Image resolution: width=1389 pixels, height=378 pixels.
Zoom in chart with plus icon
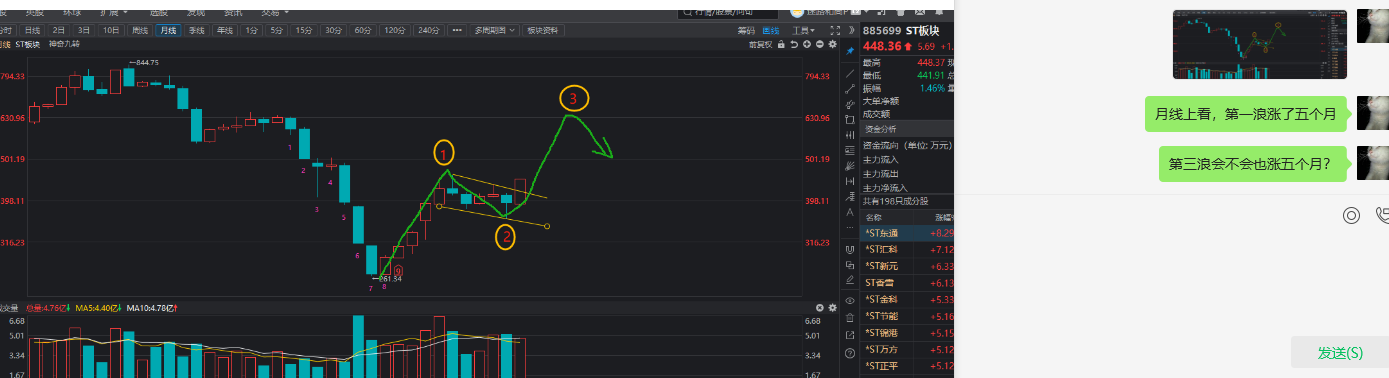[807, 44]
